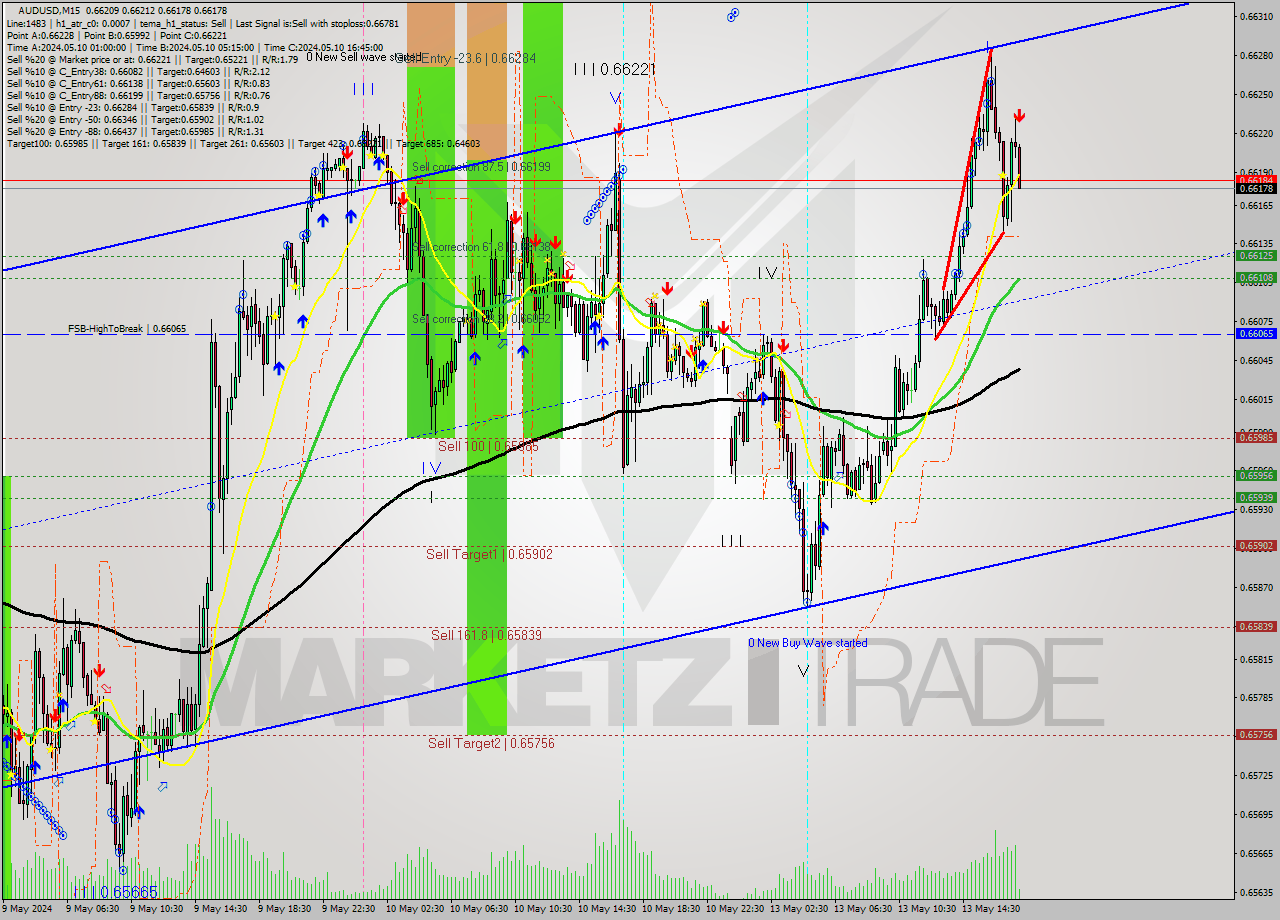Click the '9 May 14:30' time axis label
The width and height of the screenshot is (1280, 920).
[x=220, y=909]
